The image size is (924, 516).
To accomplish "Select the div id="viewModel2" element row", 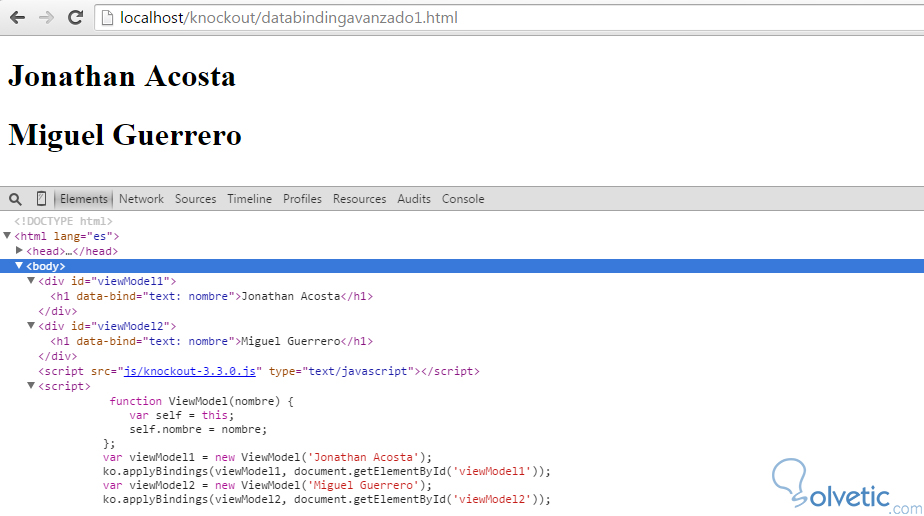I will point(107,326).
